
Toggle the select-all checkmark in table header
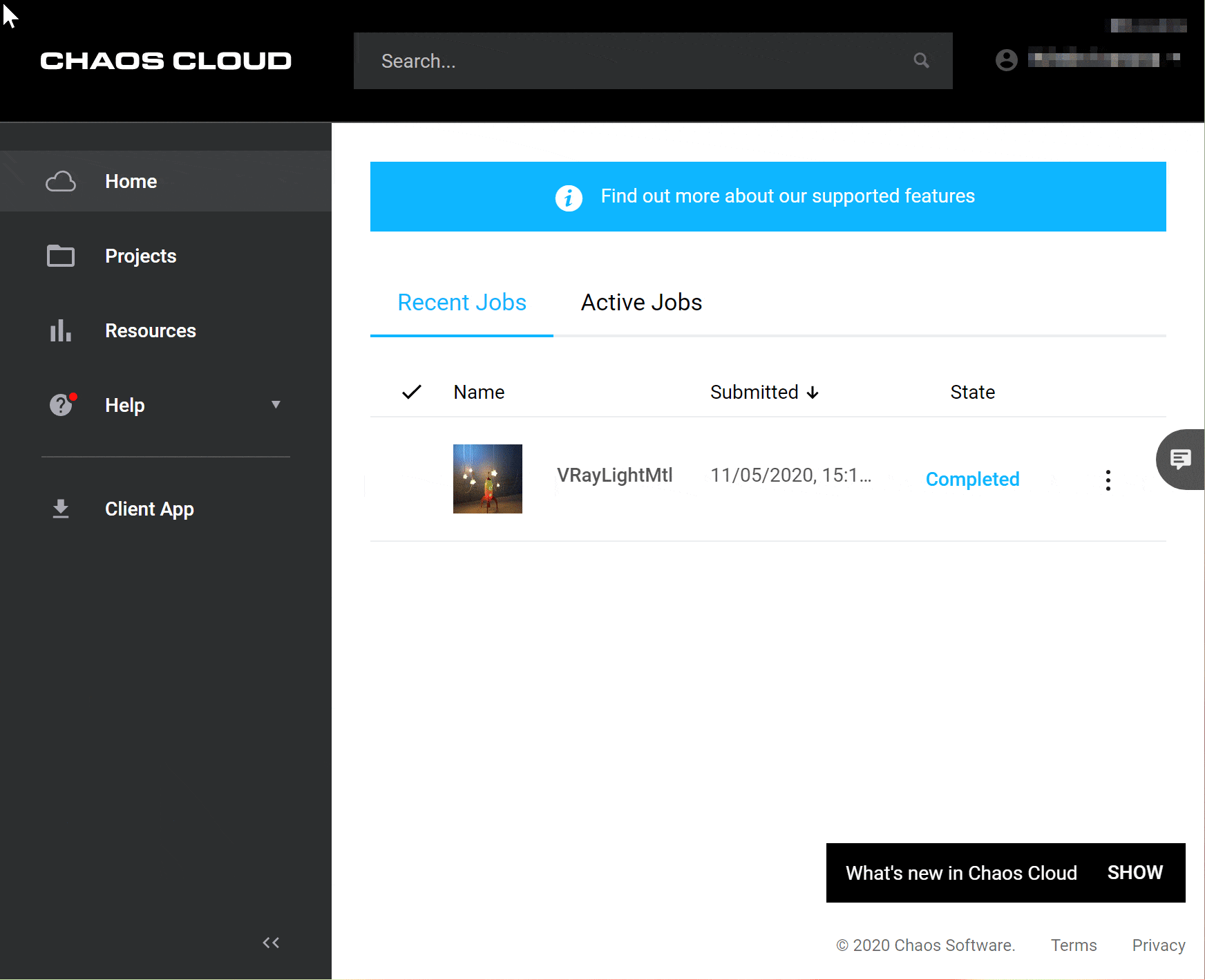(412, 392)
